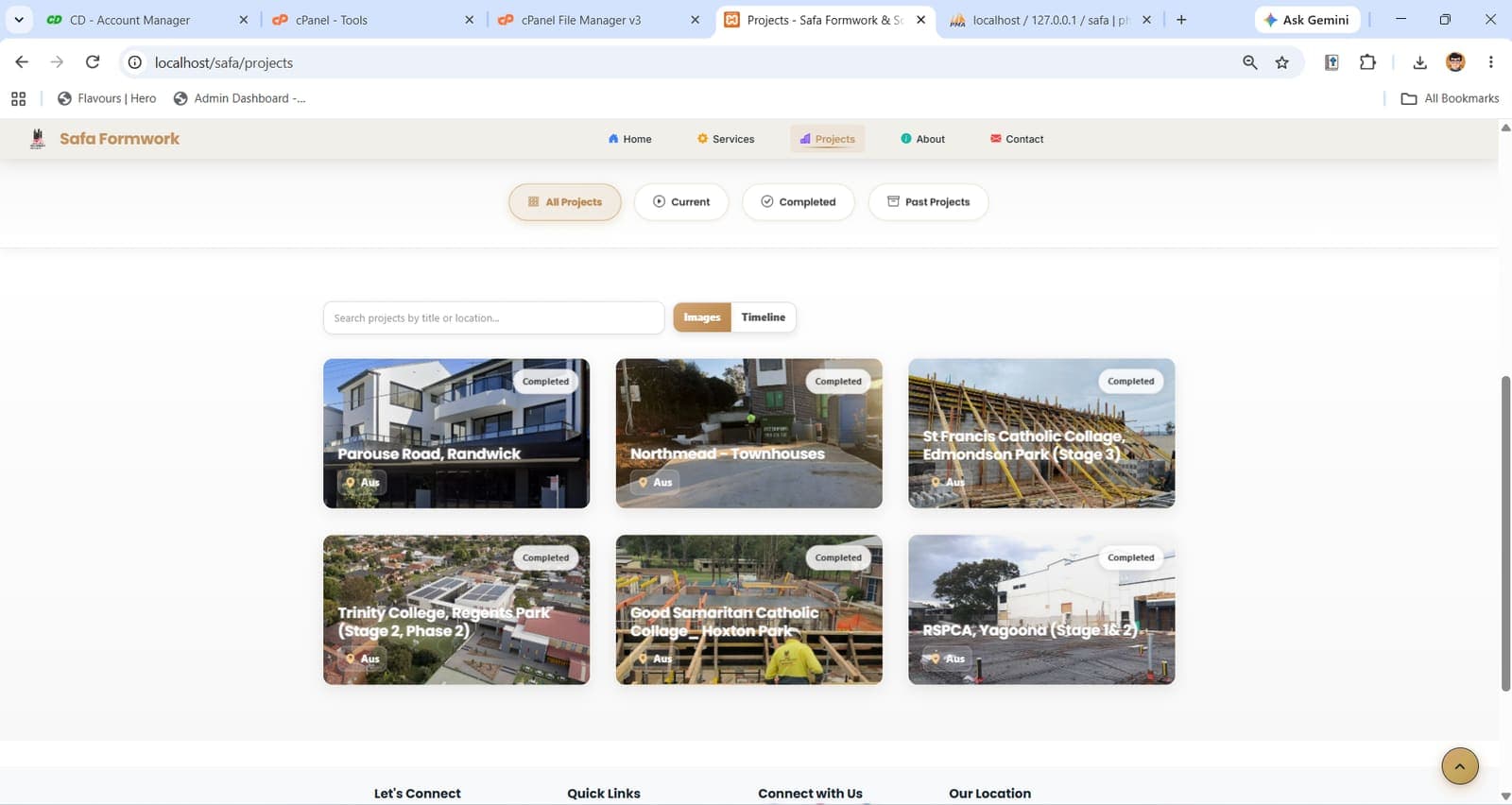Open the browser zoom magnifier icon
Viewport: 1512px width, 805px height.
pos(1250,62)
